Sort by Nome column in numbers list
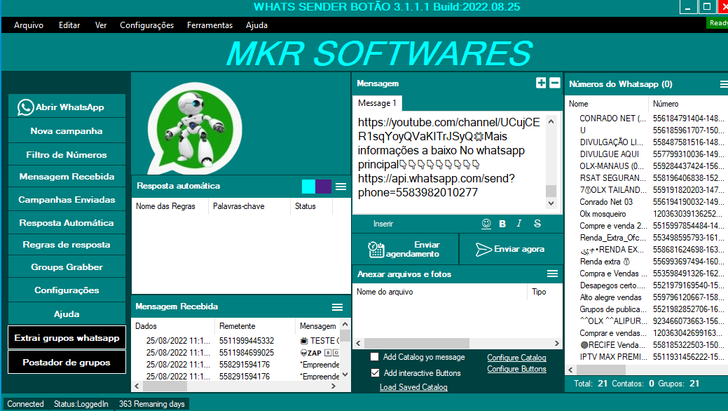Image resolution: width=728 pixels, height=411 pixels. 606,104
